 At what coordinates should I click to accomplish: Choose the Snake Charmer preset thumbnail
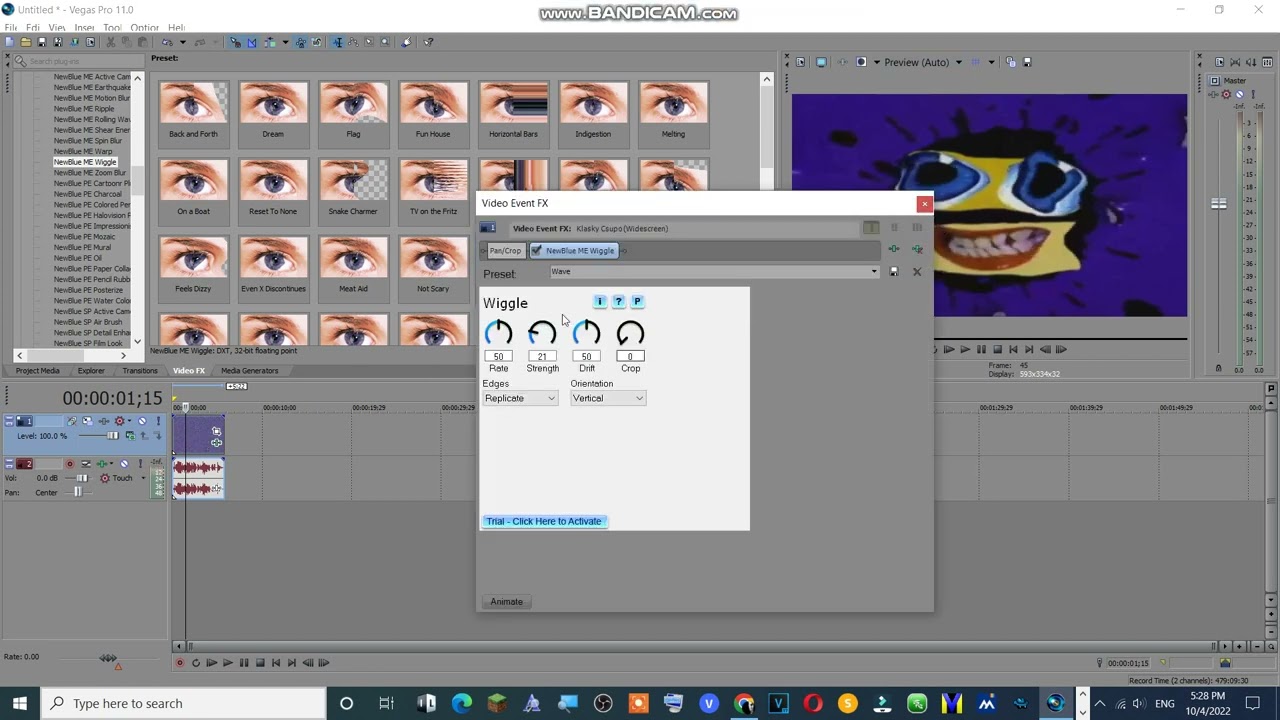[x=353, y=188]
